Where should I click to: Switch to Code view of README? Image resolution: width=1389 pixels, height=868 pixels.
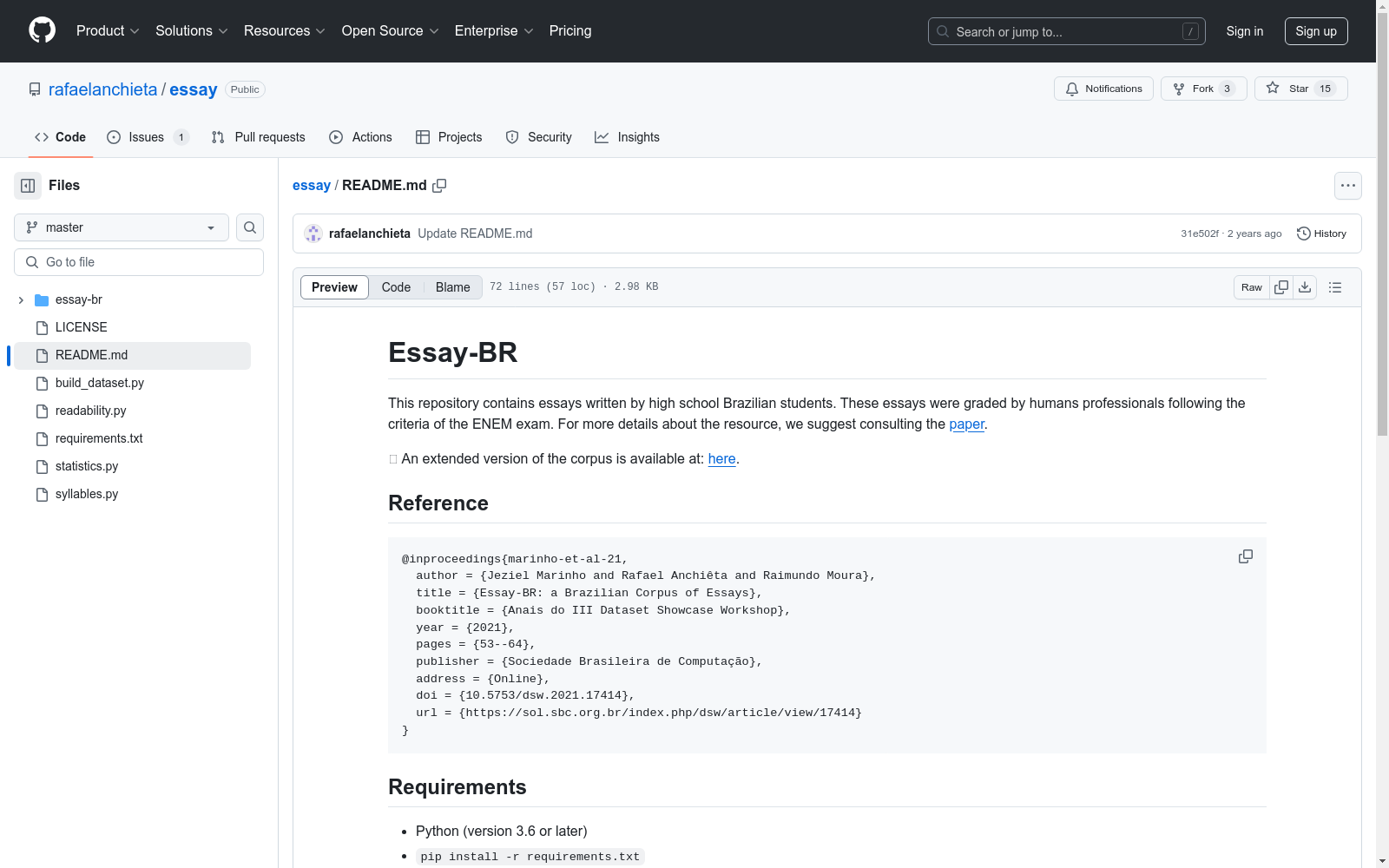coord(396,287)
